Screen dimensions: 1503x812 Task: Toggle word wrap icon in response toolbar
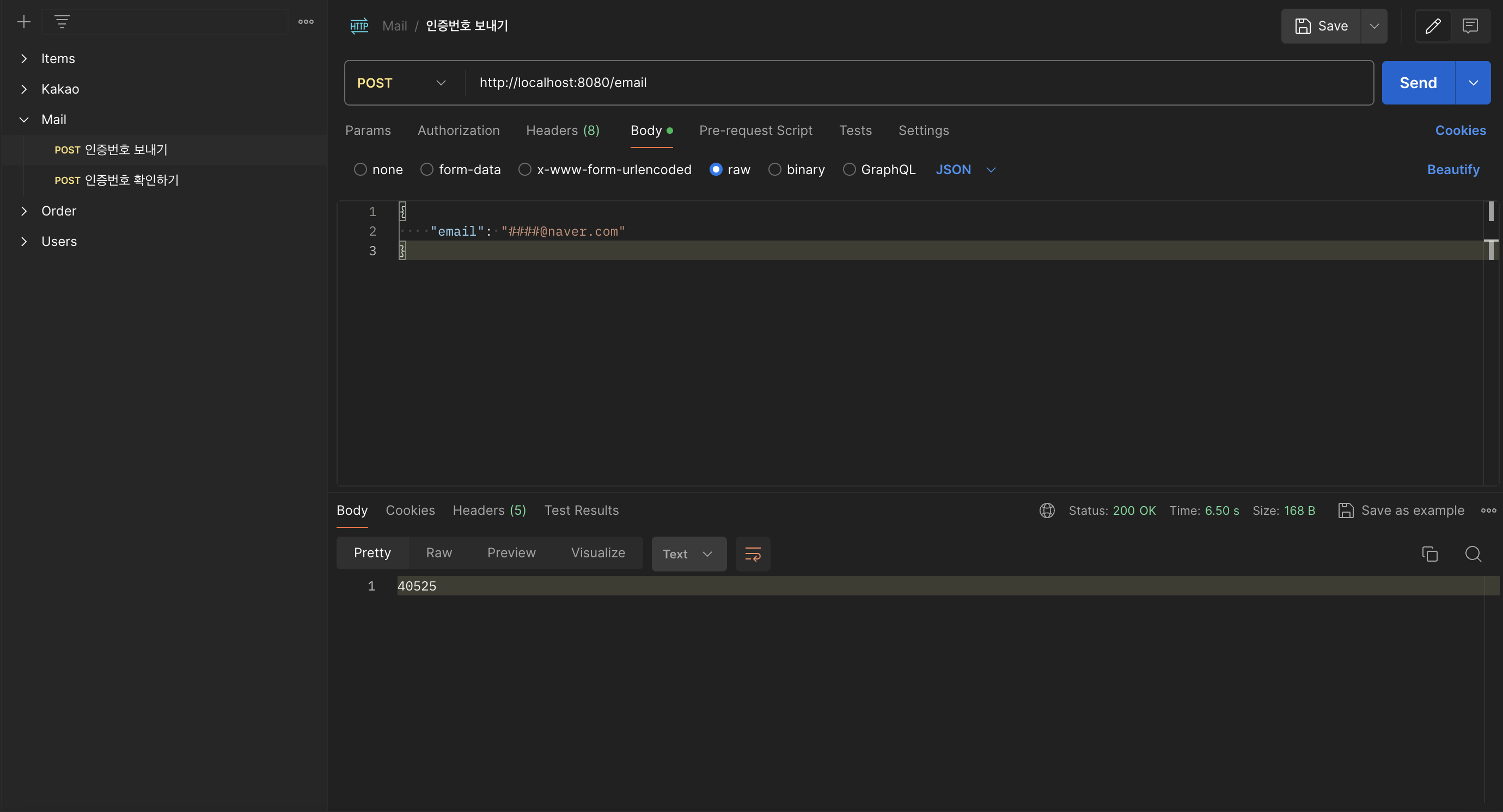[x=753, y=554]
